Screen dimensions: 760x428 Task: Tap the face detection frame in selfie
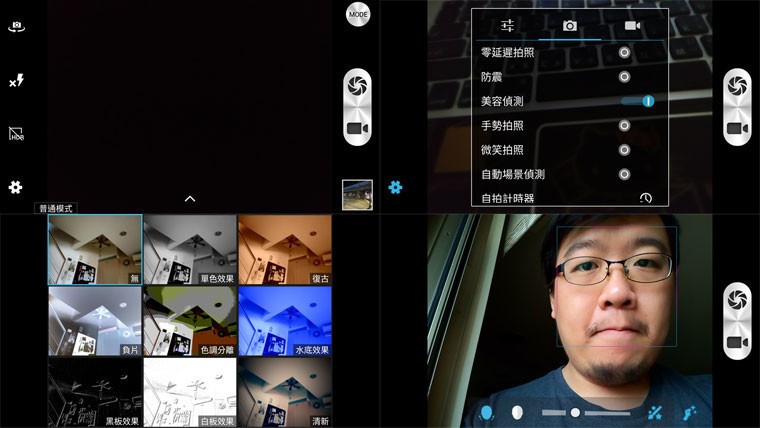[617, 286]
